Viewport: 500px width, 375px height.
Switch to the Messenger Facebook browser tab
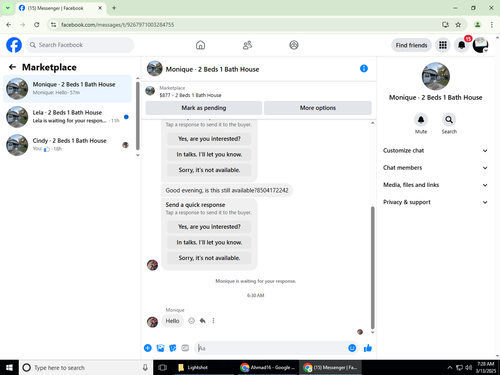(60, 8)
